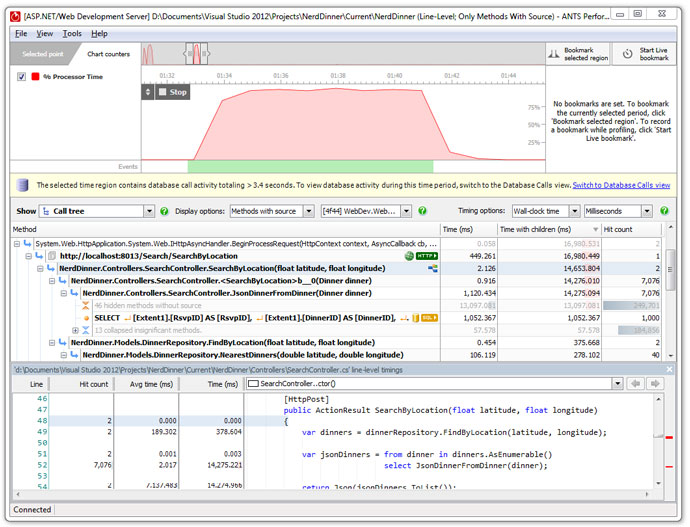Open the Tools menu

coord(72,33)
